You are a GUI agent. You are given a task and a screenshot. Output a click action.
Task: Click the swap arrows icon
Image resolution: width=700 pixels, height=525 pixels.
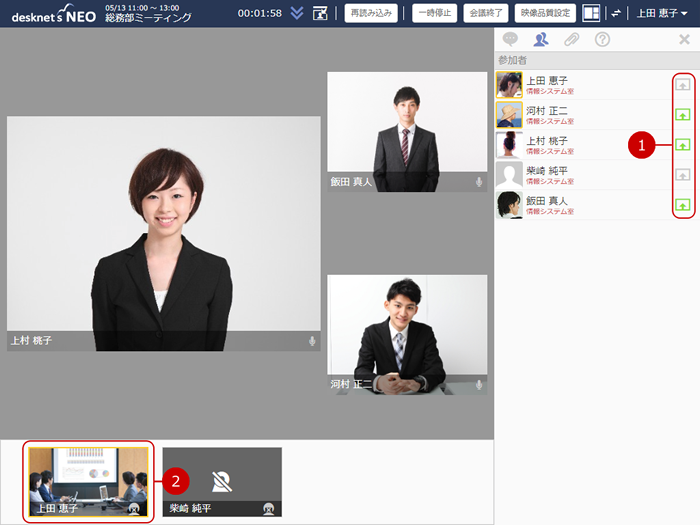616,13
